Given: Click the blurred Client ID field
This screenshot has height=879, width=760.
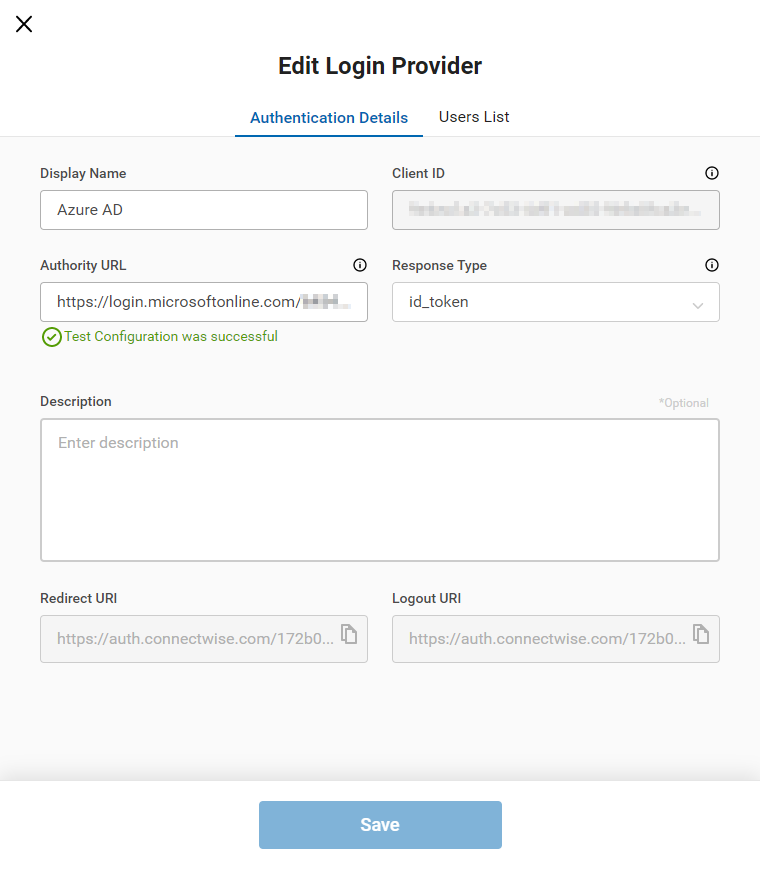Looking at the screenshot, I should pyautogui.click(x=556, y=210).
